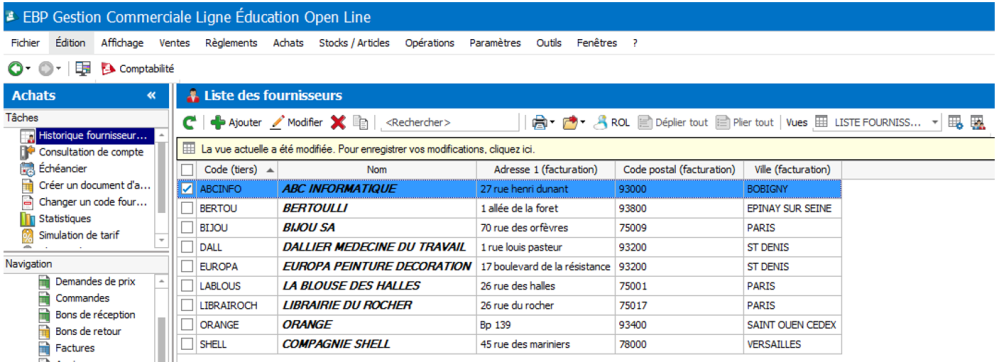
Task: Check the BIJOU row checkbox
Action: pos(187,228)
